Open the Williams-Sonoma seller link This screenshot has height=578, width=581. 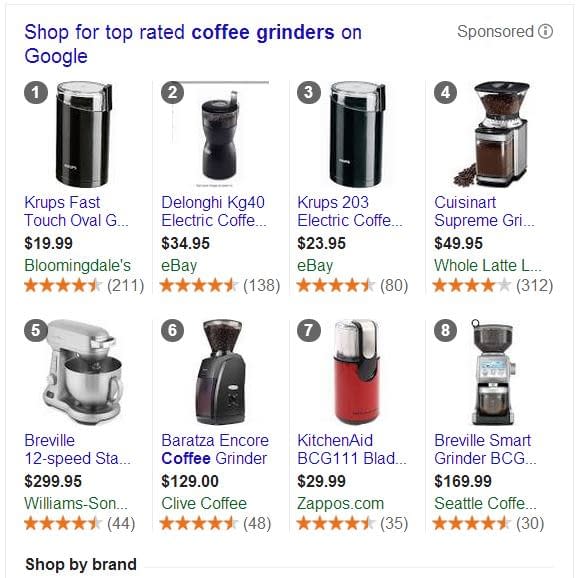pos(76,503)
